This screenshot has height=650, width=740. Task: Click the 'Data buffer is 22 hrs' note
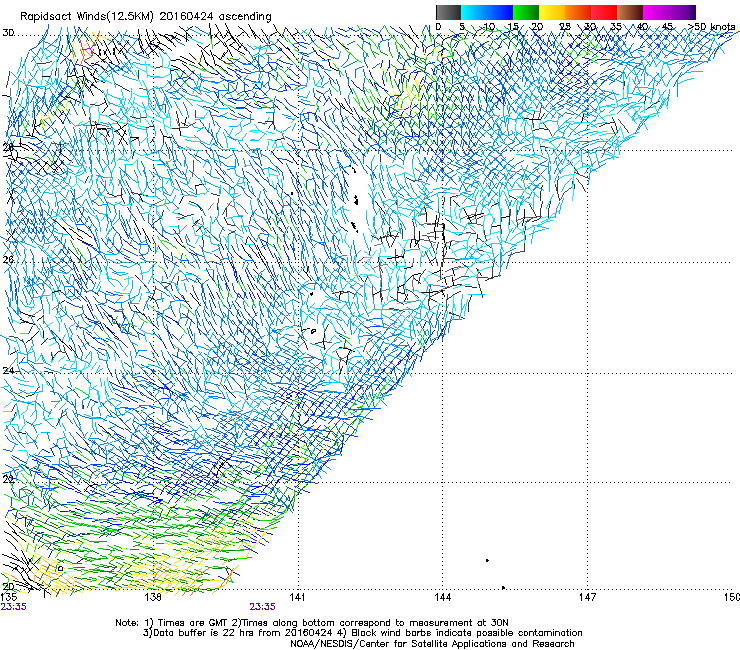(362, 633)
